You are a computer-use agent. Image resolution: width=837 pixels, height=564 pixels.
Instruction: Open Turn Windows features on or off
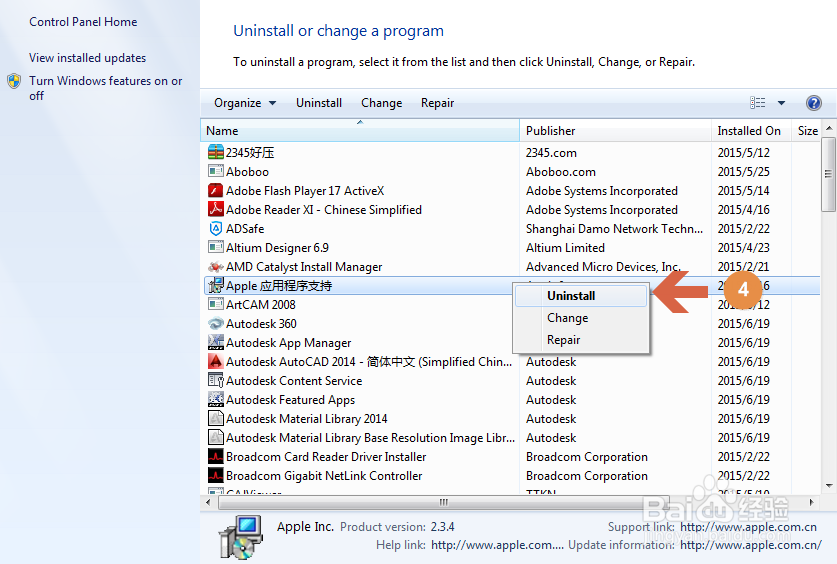point(106,88)
